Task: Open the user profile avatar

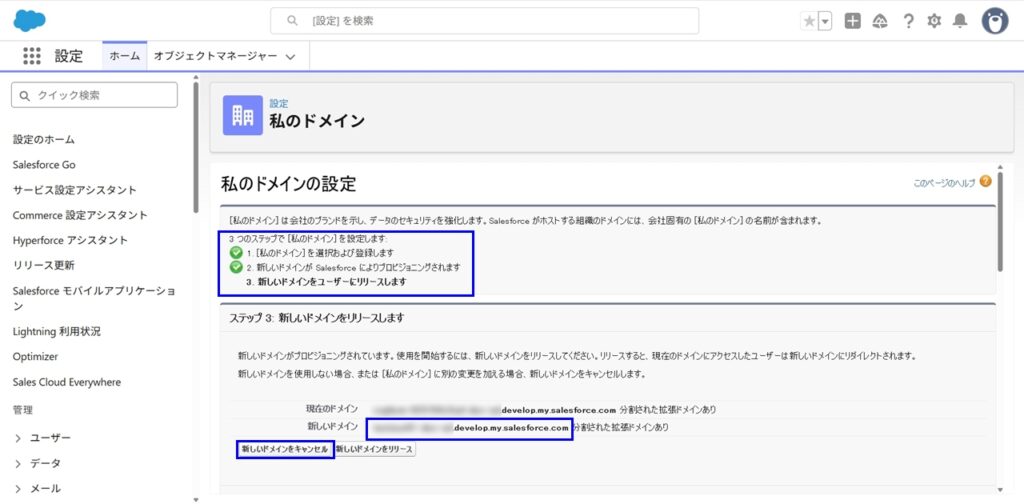Action: point(994,21)
